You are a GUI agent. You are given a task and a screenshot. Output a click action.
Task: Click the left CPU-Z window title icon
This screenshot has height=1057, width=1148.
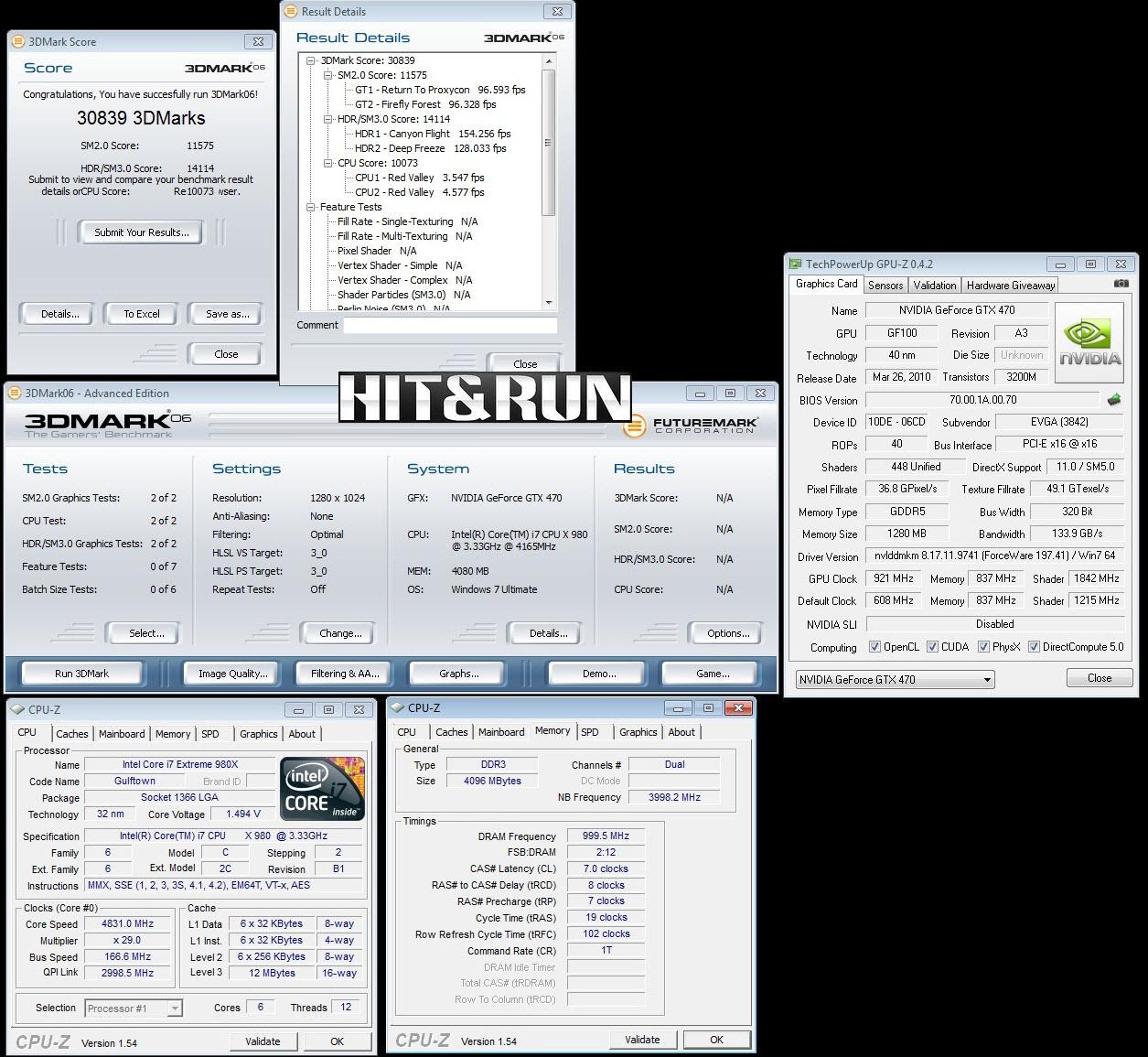point(18,709)
